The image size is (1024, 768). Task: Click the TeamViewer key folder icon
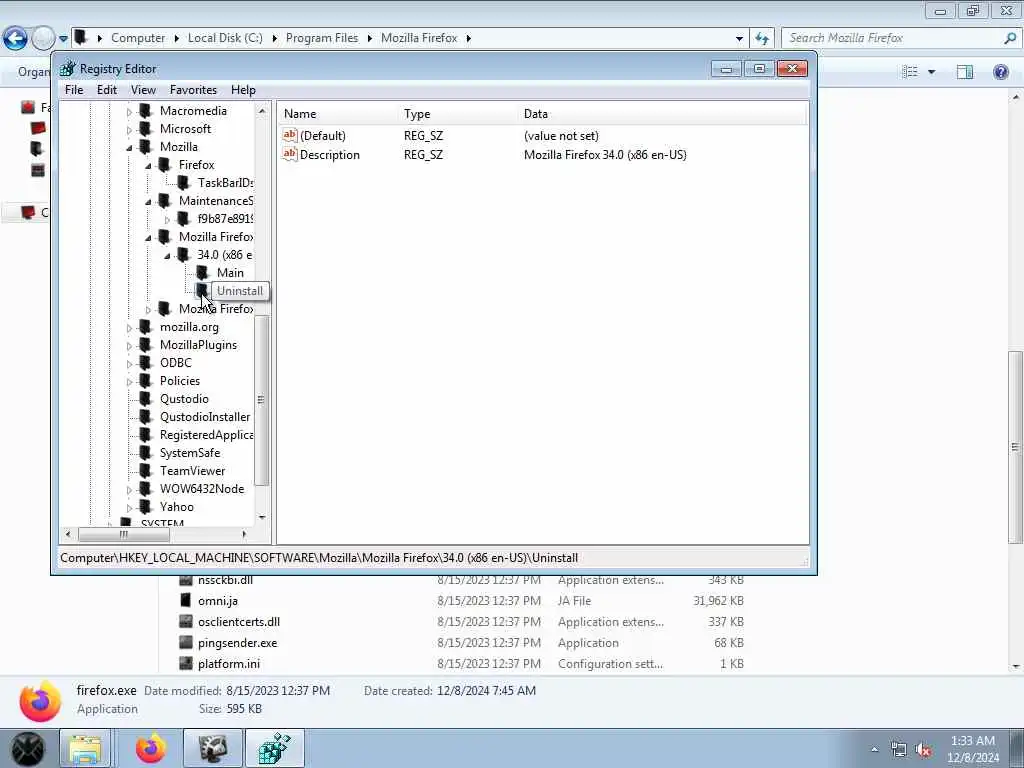point(146,471)
